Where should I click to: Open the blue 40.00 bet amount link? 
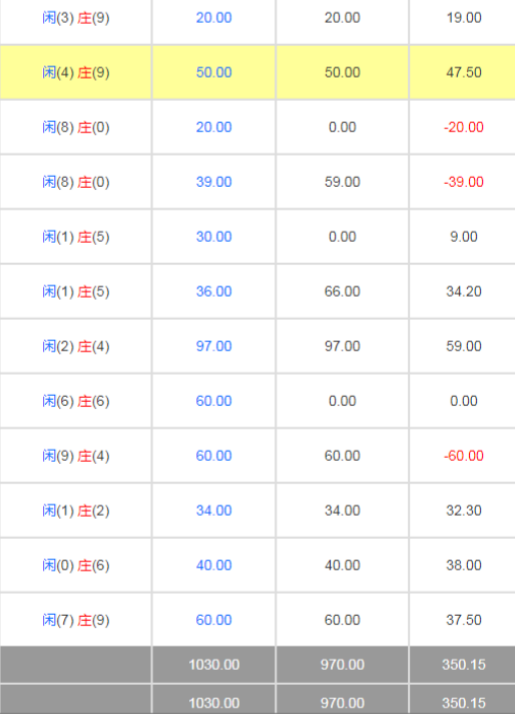(x=214, y=565)
